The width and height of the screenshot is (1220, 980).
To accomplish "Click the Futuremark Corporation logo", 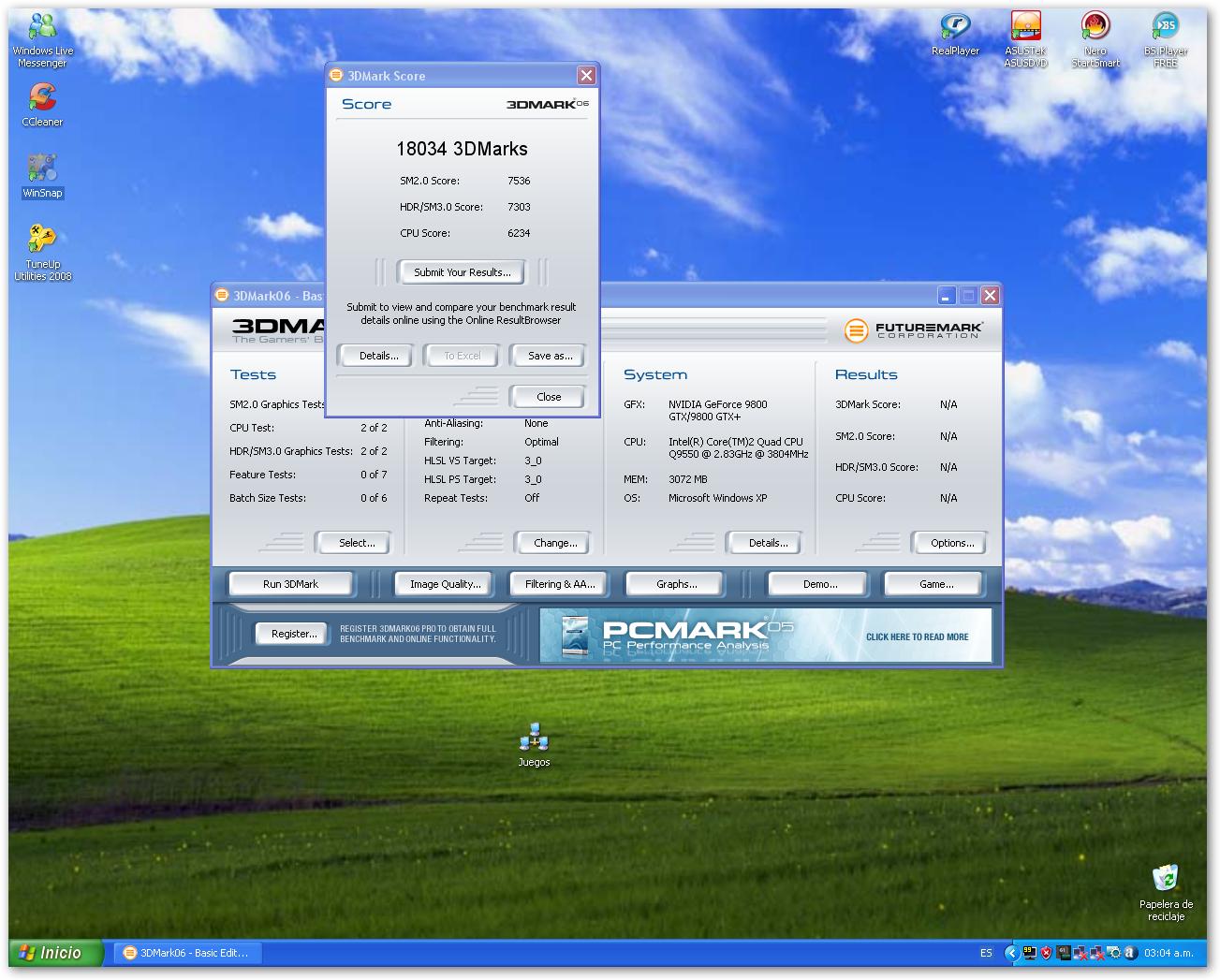I will [x=914, y=330].
